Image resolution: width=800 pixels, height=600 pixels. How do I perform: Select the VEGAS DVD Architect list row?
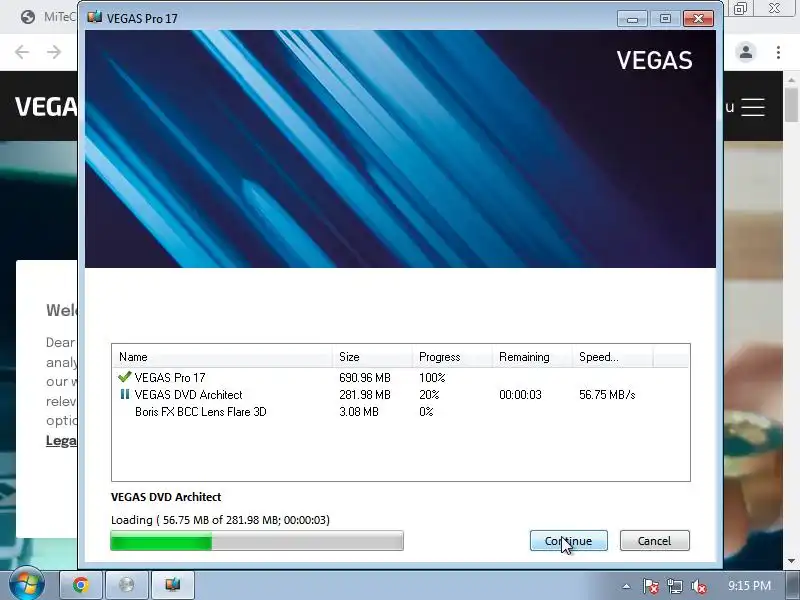pyautogui.click(x=401, y=394)
